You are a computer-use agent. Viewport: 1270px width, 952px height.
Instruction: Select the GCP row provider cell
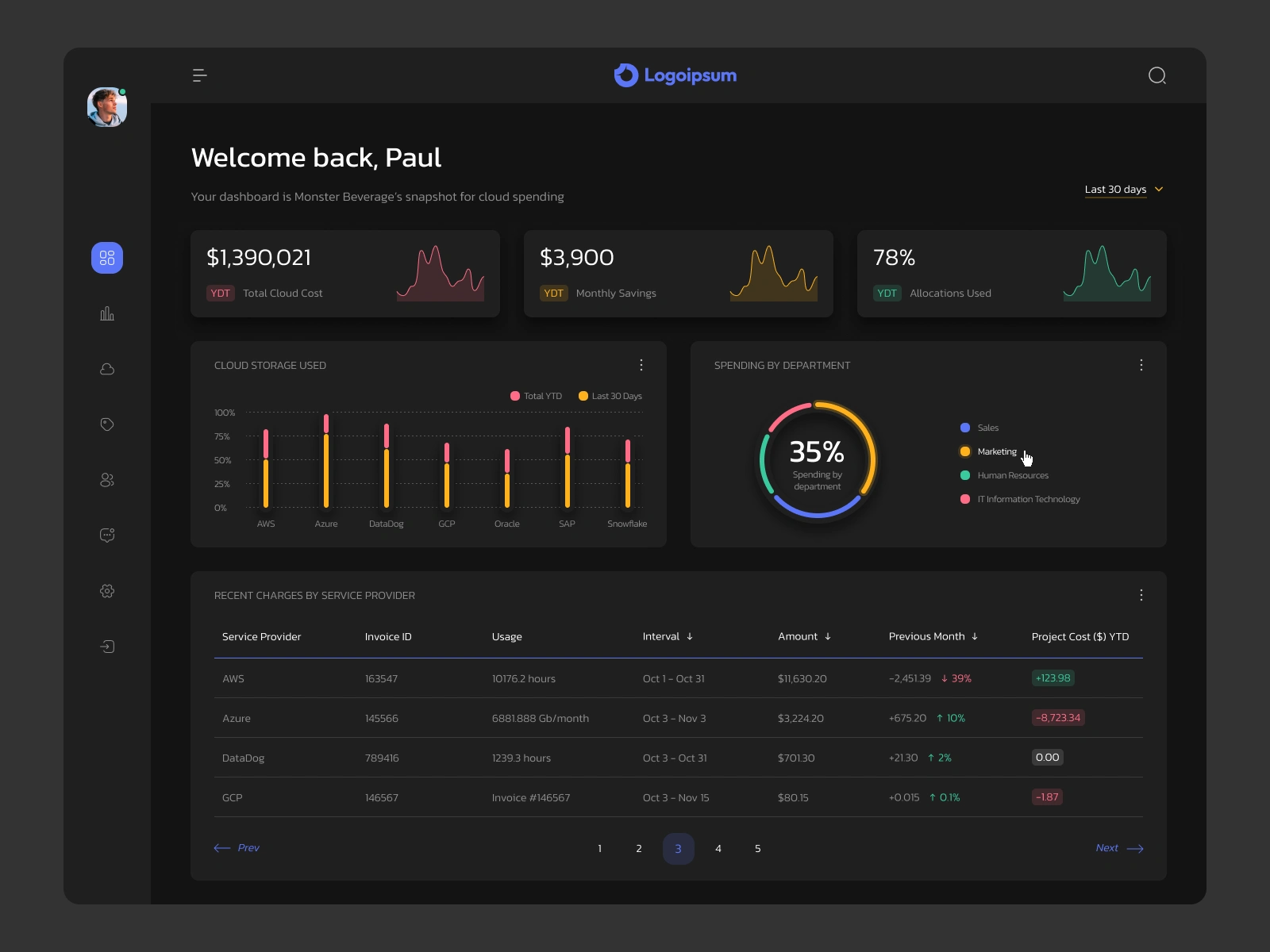coord(233,797)
